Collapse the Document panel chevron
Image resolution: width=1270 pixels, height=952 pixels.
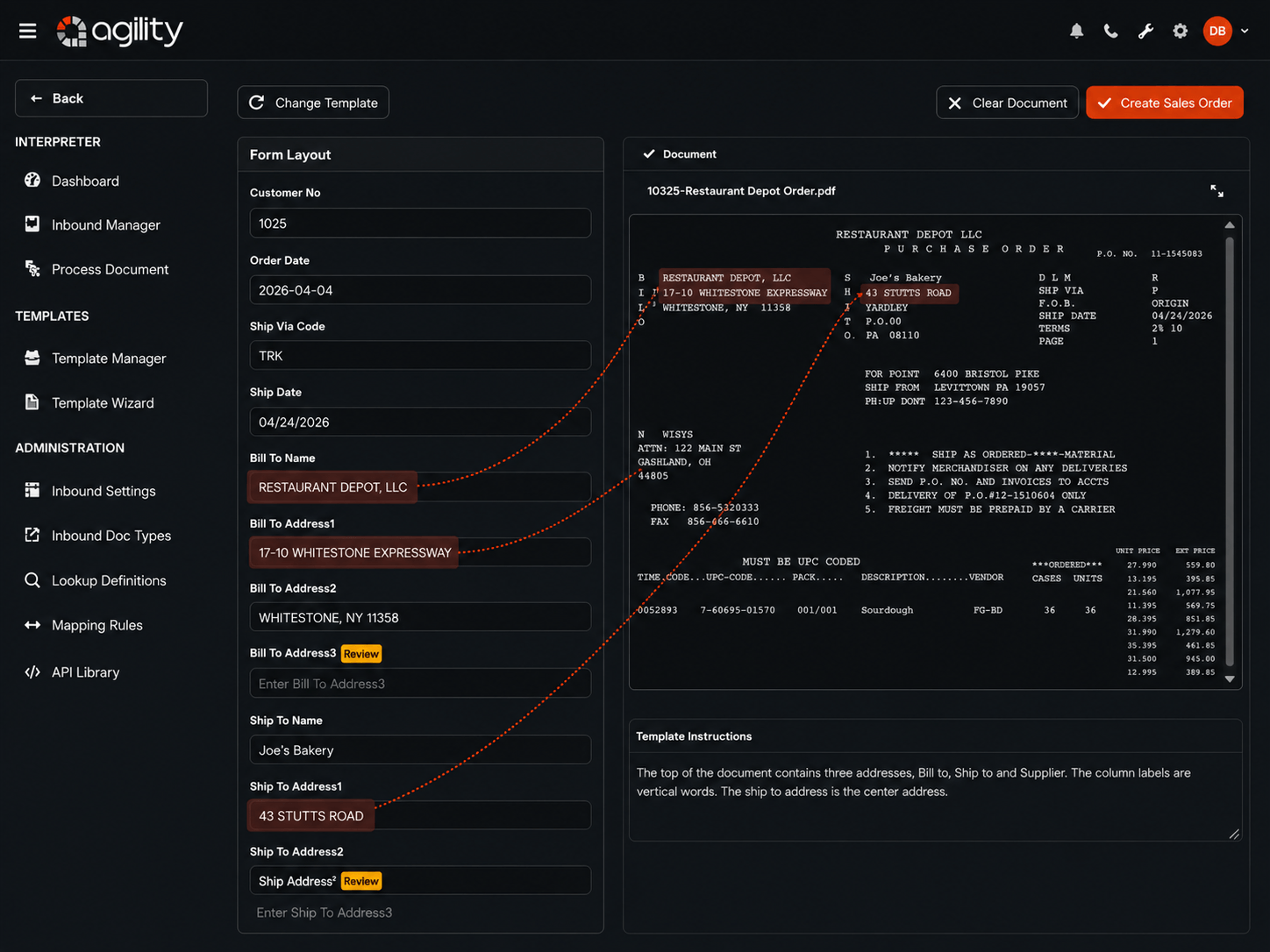click(649, 154)
